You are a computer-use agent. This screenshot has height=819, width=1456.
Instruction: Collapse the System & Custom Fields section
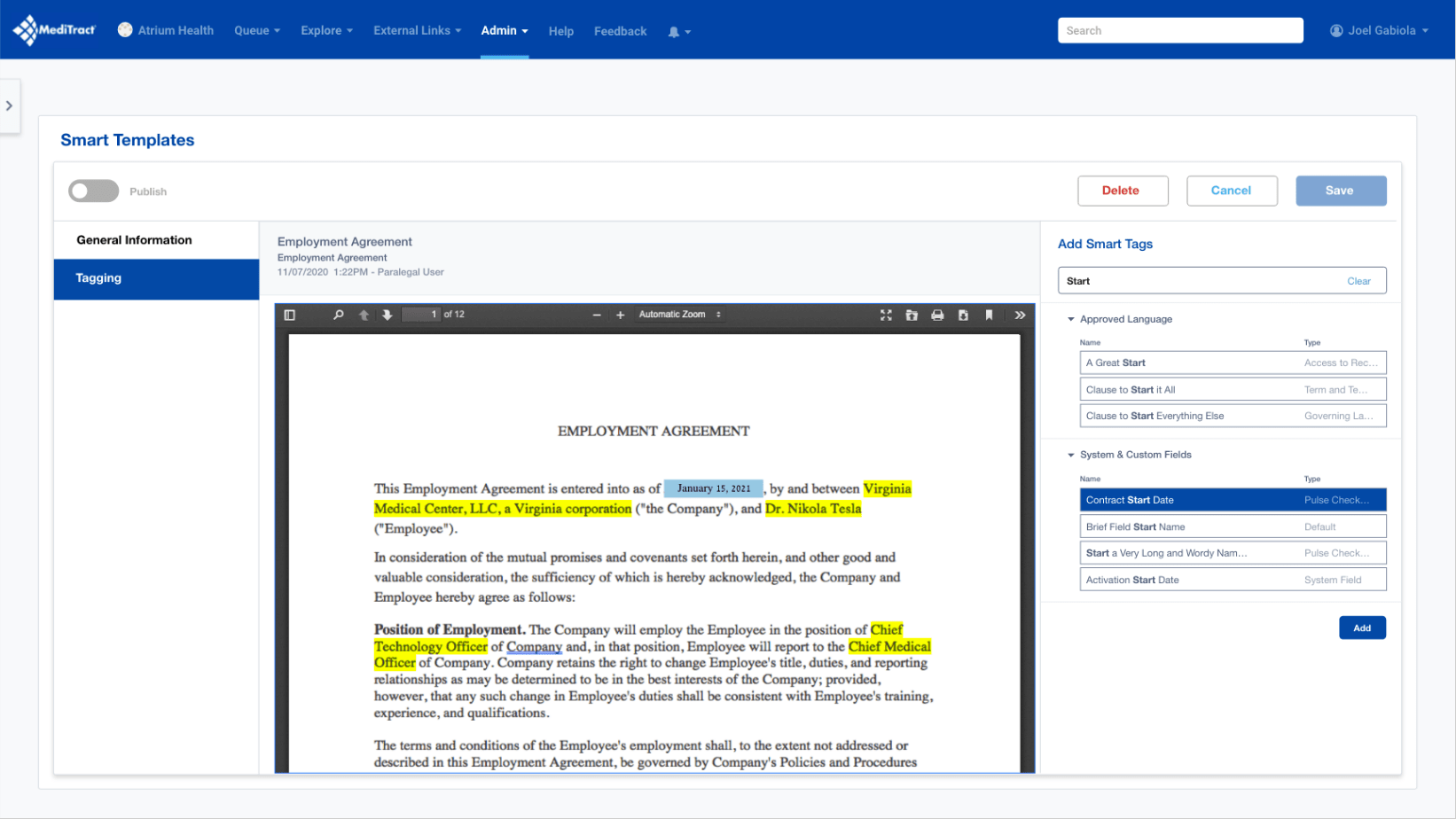[x=1070, y=455]
